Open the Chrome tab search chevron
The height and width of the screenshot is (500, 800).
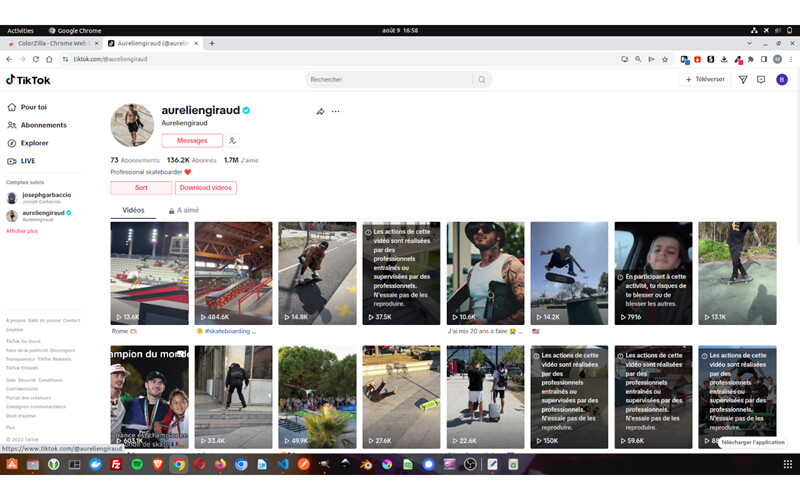tap(749, 43)
